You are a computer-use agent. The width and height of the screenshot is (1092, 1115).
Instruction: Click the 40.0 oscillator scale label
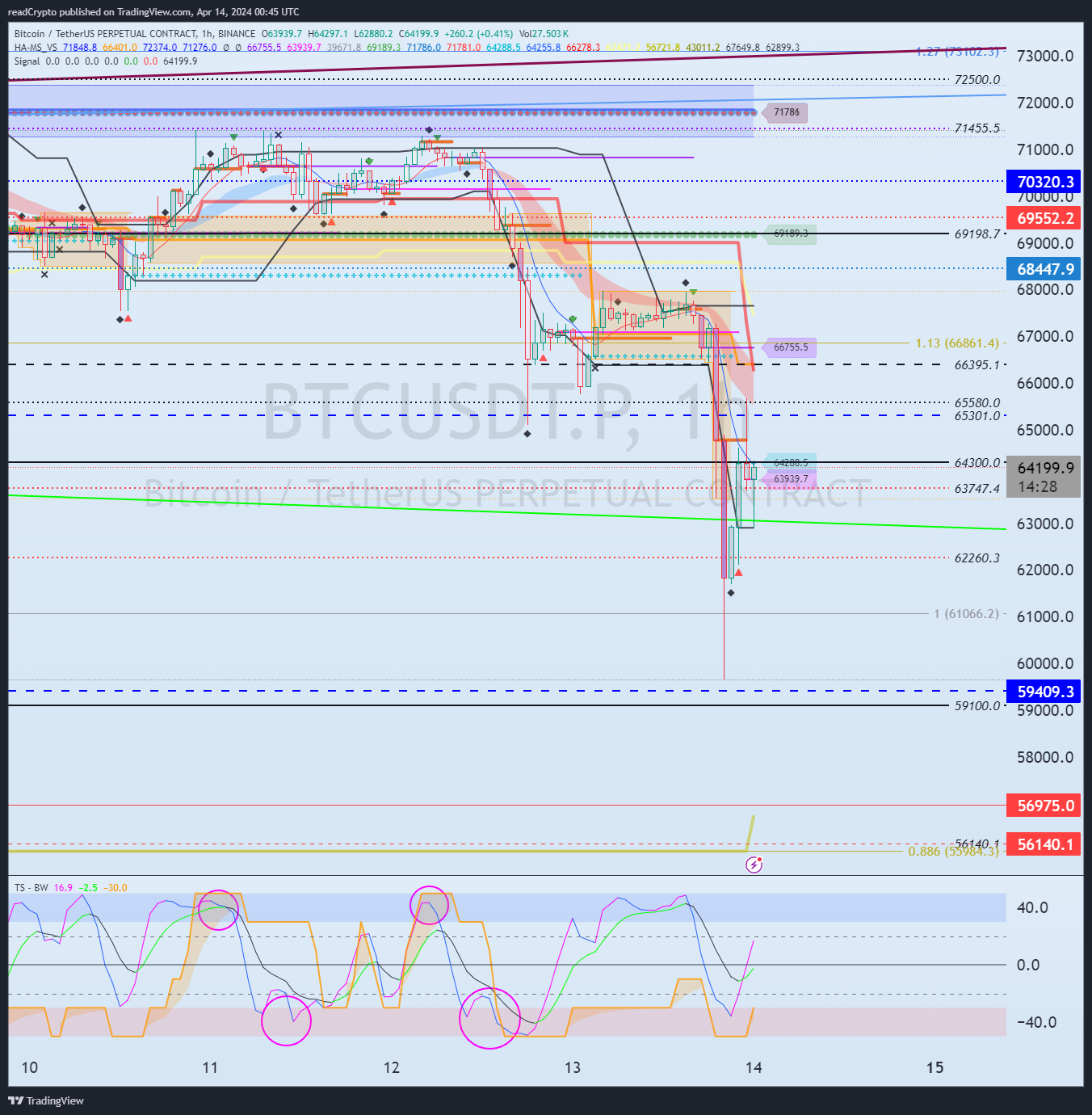pyautogui.click(x=1032, y=908)
